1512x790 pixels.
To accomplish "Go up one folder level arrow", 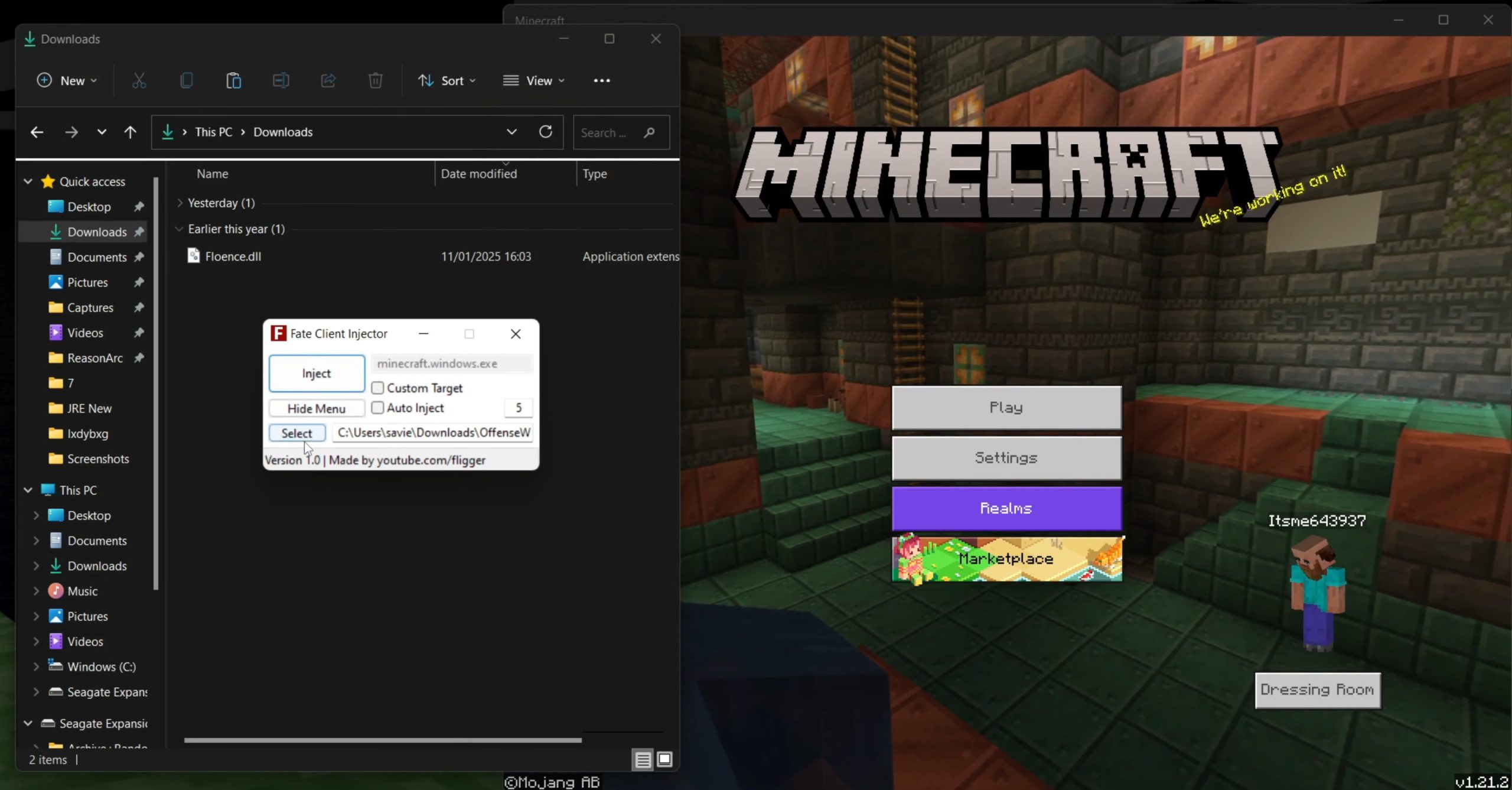I will coord(130,132).
